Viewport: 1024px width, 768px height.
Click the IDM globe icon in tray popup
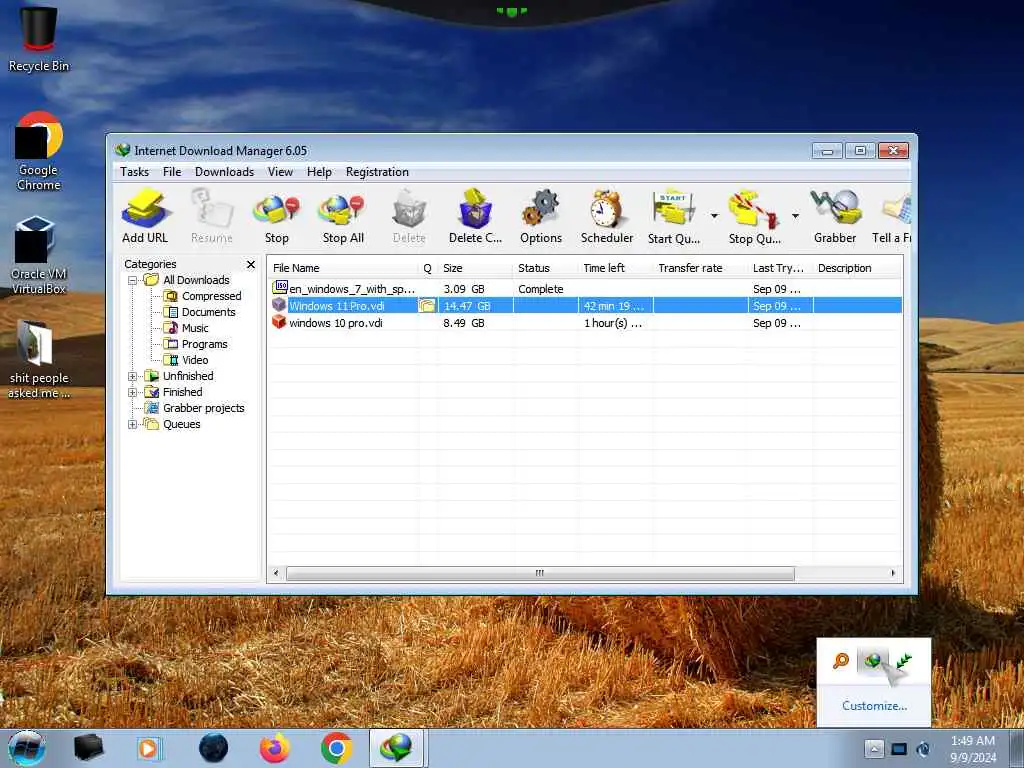(x=872, y=661)
